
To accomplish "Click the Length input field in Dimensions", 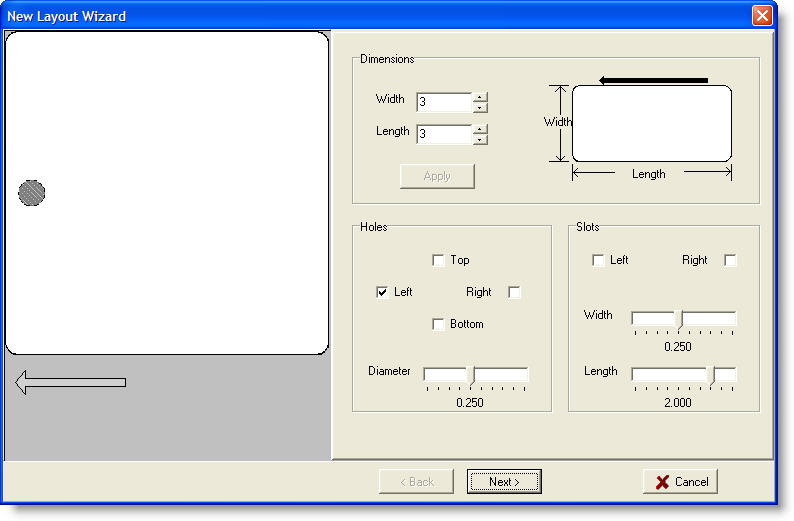I will click(x=444, y=134).
